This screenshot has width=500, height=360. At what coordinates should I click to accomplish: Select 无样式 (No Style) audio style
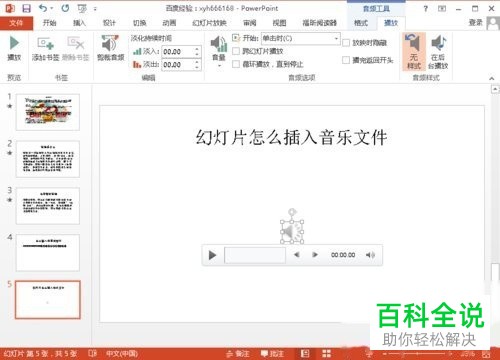tap(414, 52)
